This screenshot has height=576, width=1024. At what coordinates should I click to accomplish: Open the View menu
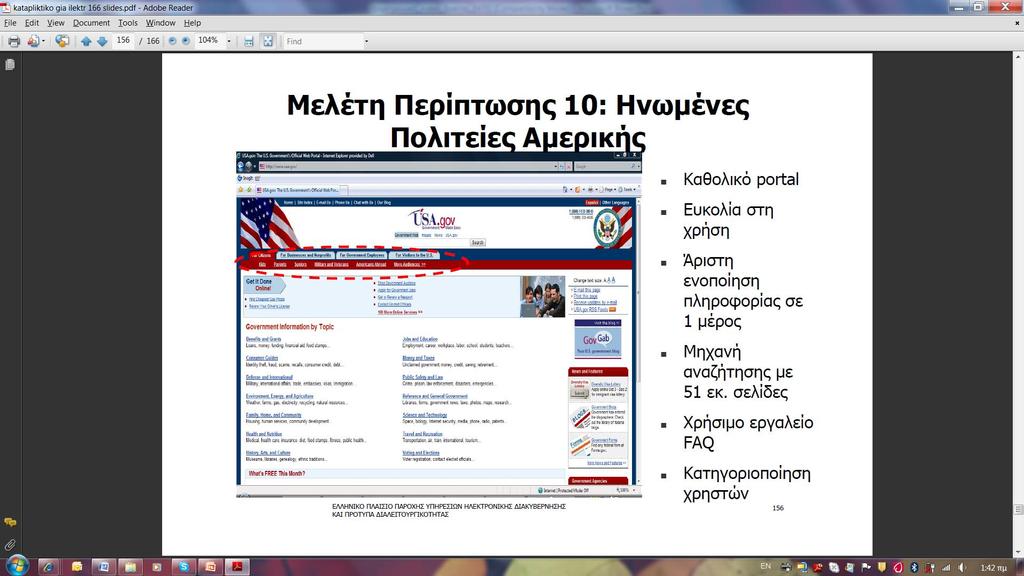(56, 23)
